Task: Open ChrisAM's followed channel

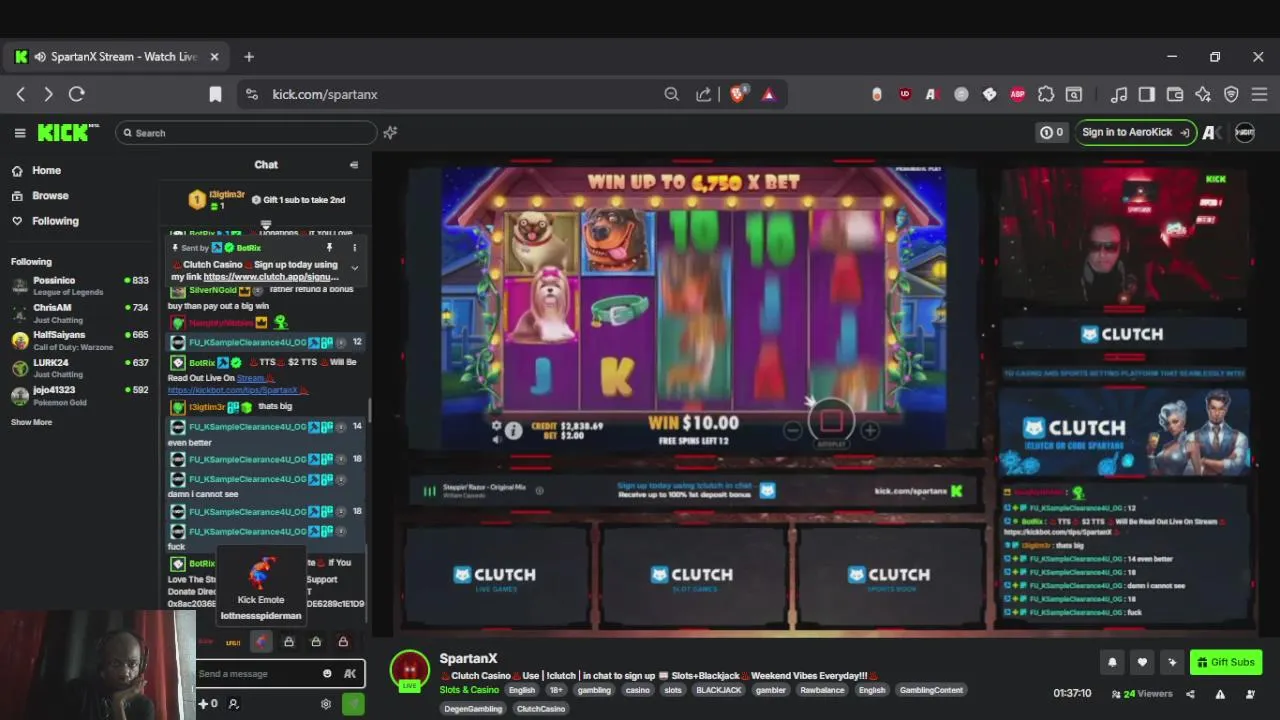Action: 78,313
